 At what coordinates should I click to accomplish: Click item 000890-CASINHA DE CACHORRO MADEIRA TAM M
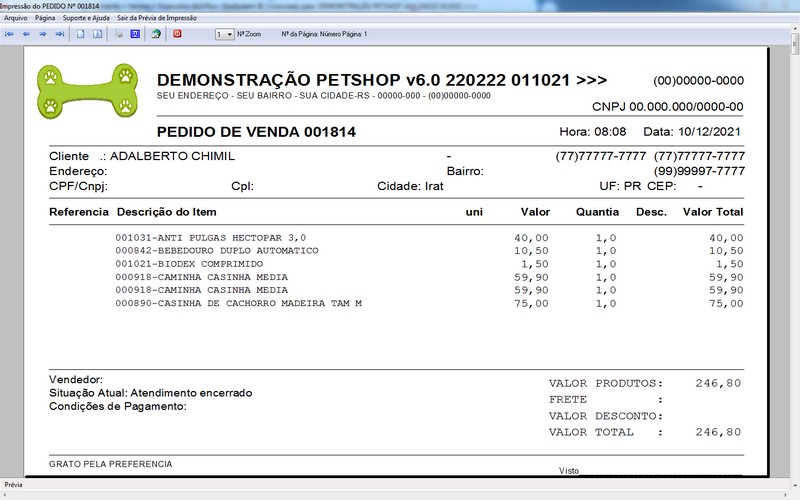[x=238, y=303]
